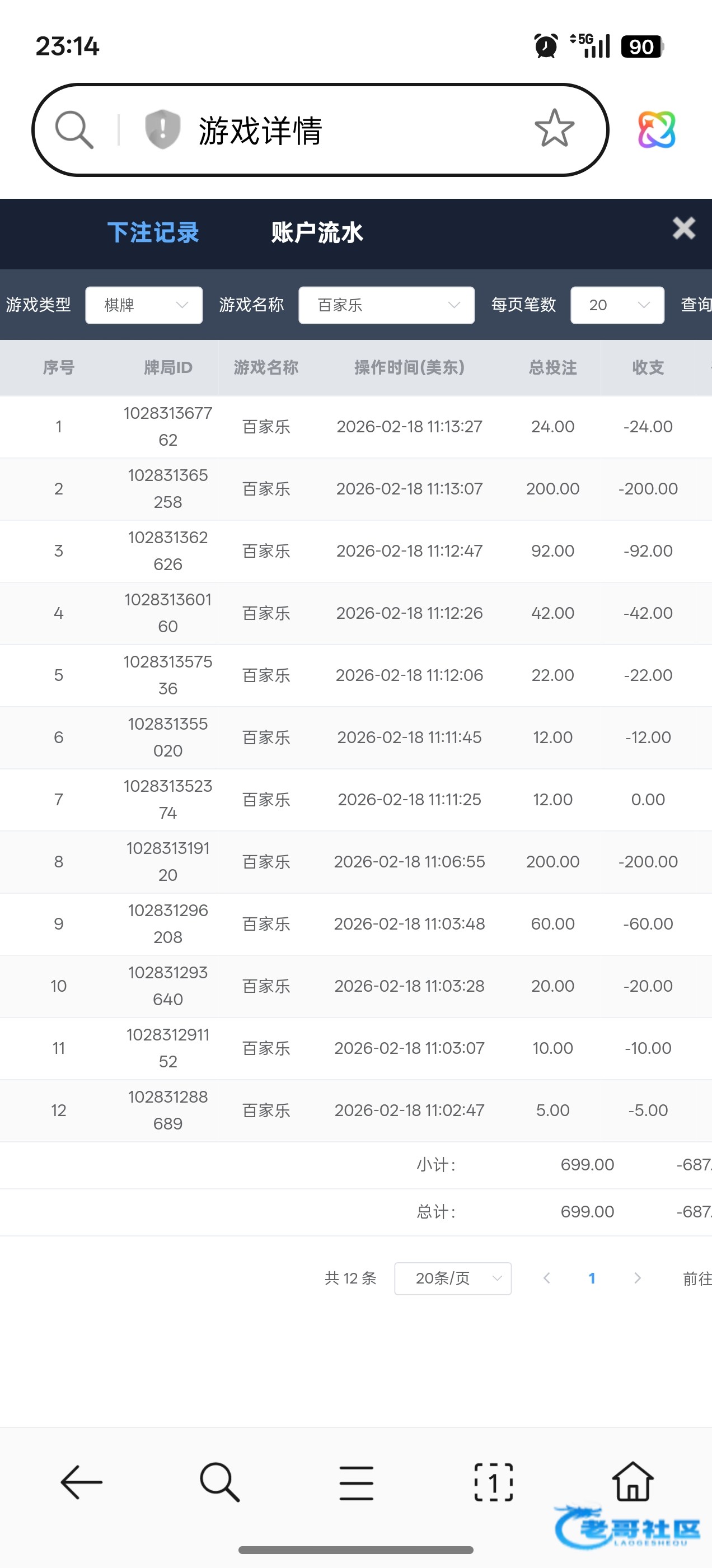Expand the 游戏类型 dropdown showing 棋牌
Image resolution: width=712 pixels, height=1568 pixels.
[144, 305]
